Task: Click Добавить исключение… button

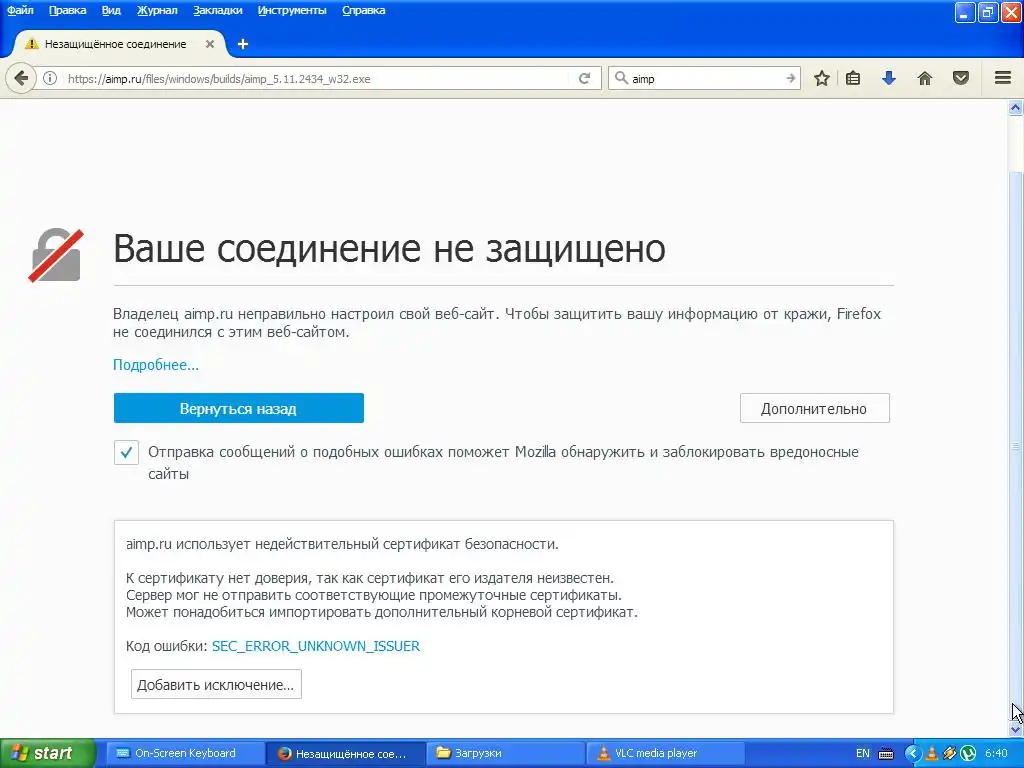Action: point(216,684)
